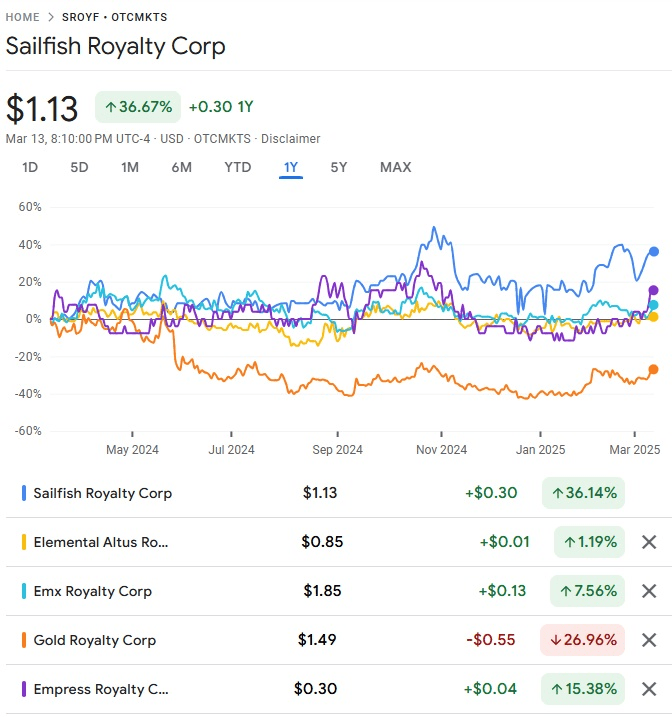Click Elemental Altus +$0.01 change value
This screenshot has width=672, height=717.
point(504,542)
